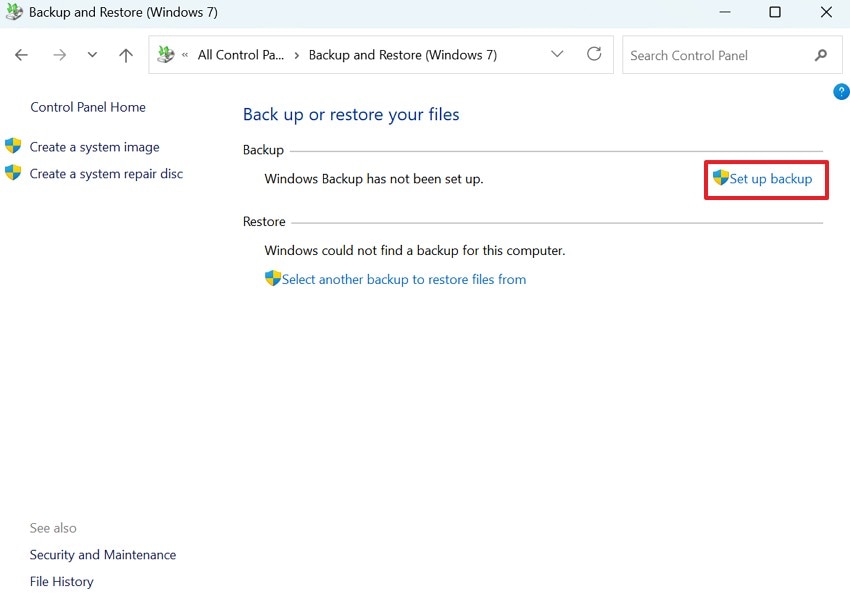Screen dimensions: 850x602
Task: Go up one level with the up arrow
Action: click(126, 55)
